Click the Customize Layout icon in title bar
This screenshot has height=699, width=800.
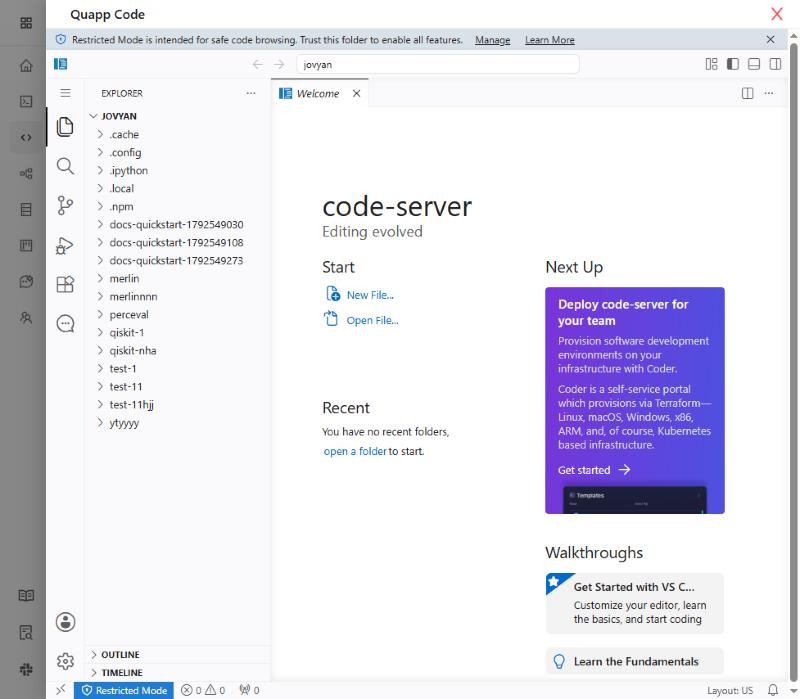[711, 64]
